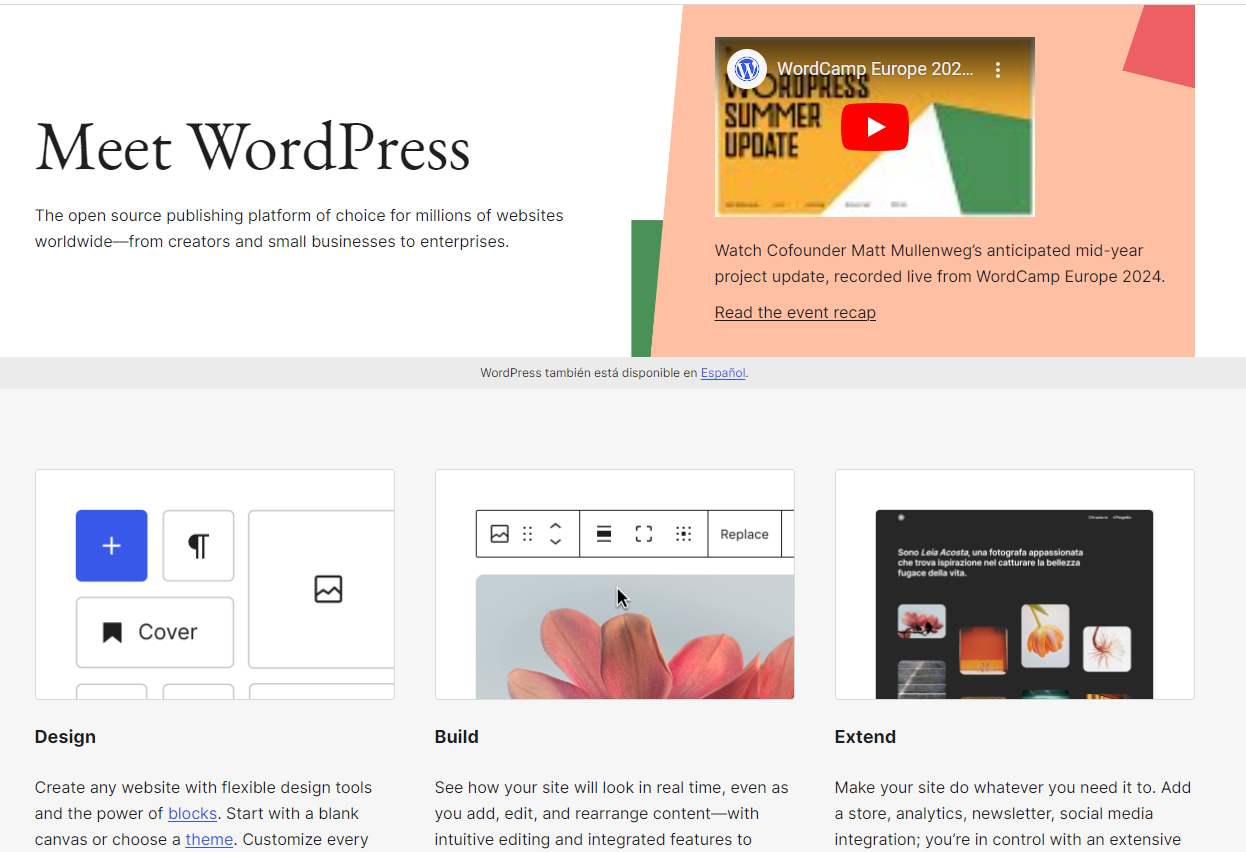Click the Design card preview image
1246x852 pixels.
pos(215,584)
